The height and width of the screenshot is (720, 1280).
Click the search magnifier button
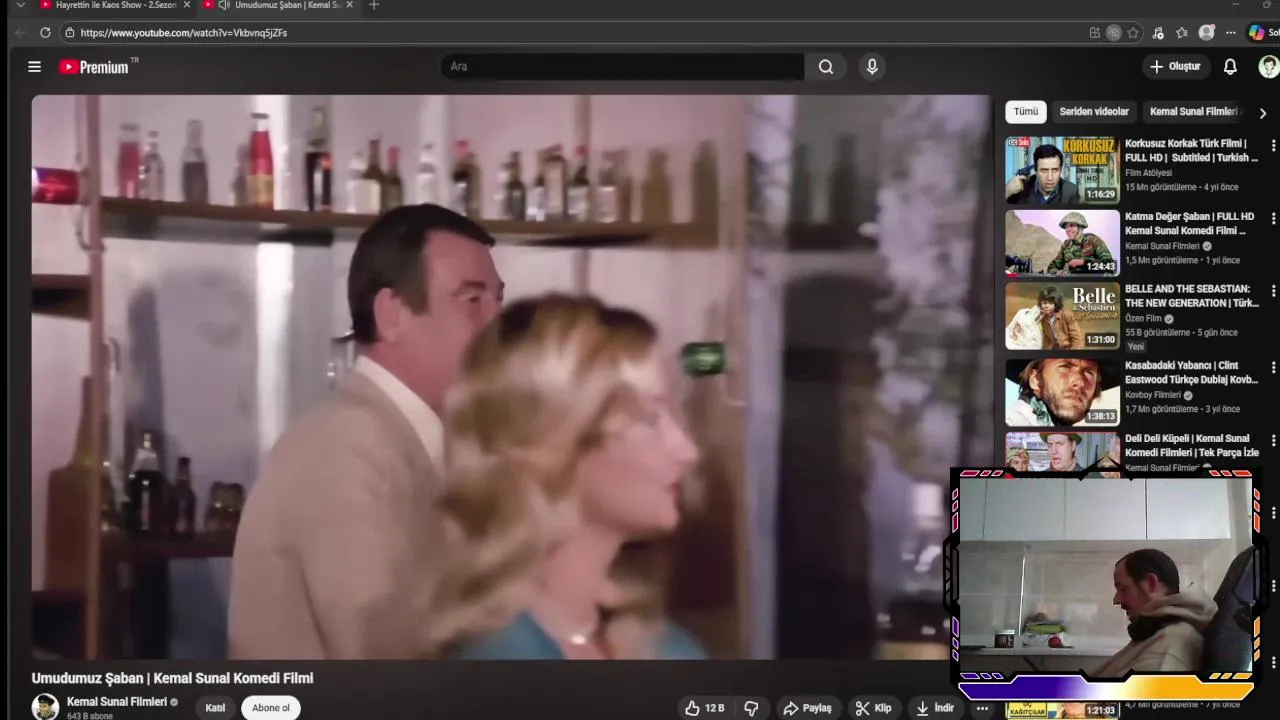point(826,67)
